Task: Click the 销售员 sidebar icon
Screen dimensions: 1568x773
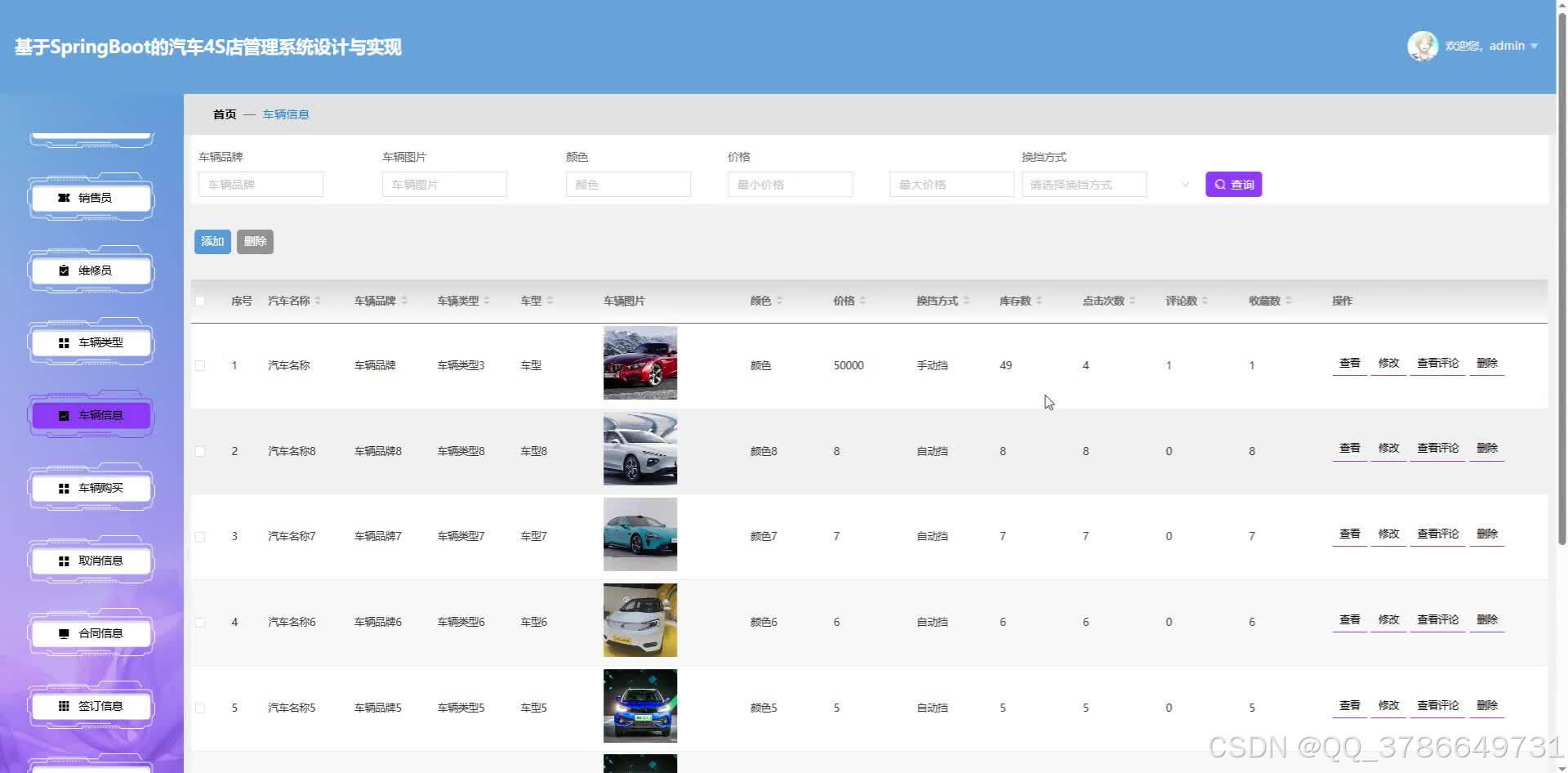Action: click(64, 198)
